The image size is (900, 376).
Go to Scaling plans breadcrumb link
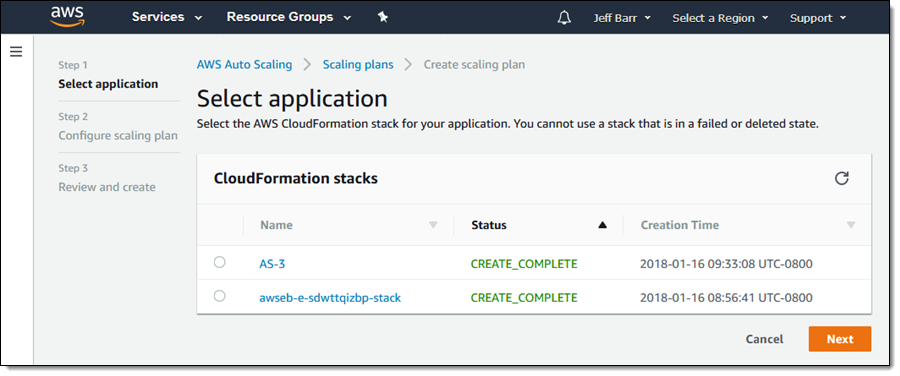[358, 64]
